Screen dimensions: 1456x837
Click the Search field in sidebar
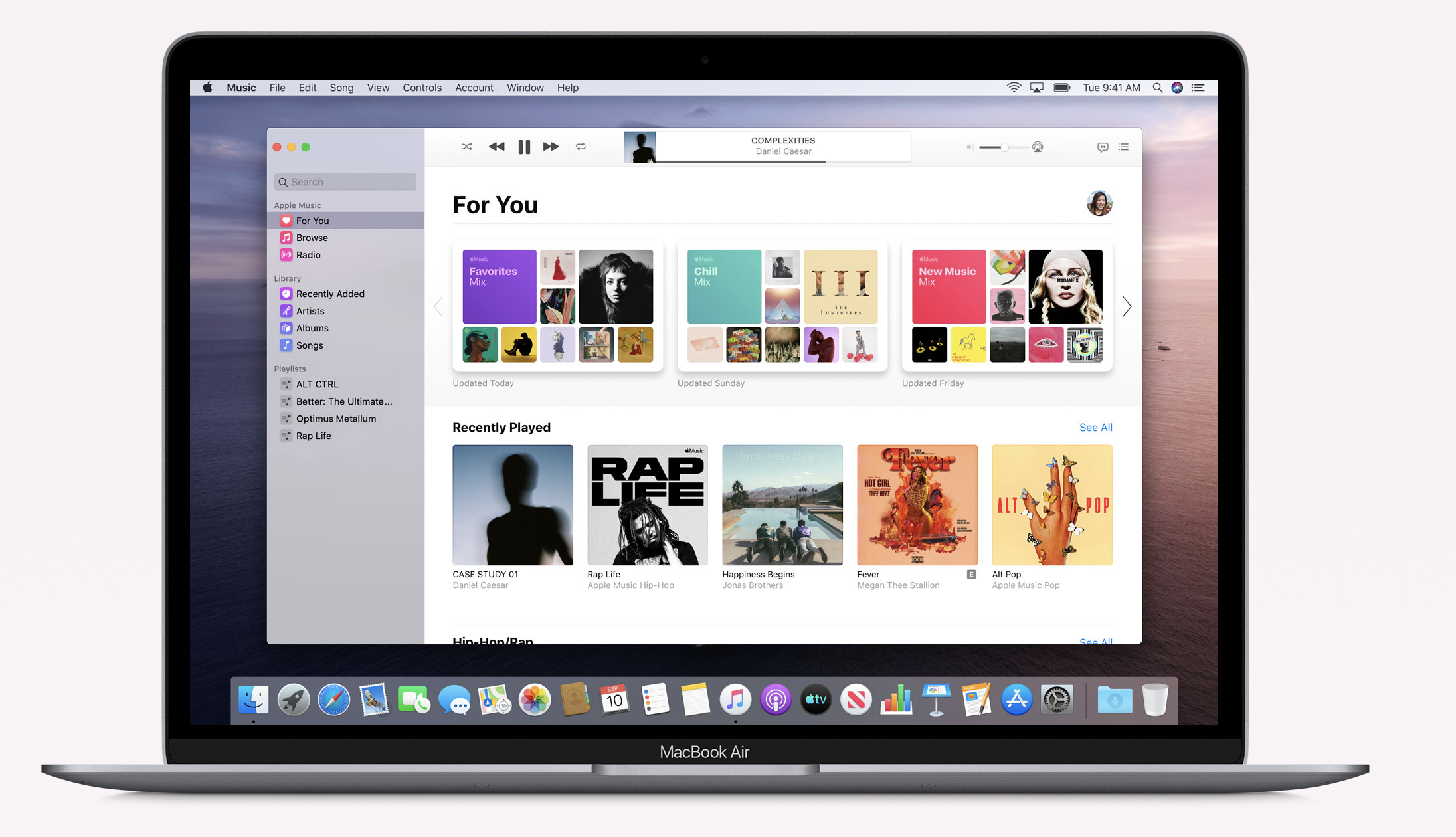pos(345,182)
